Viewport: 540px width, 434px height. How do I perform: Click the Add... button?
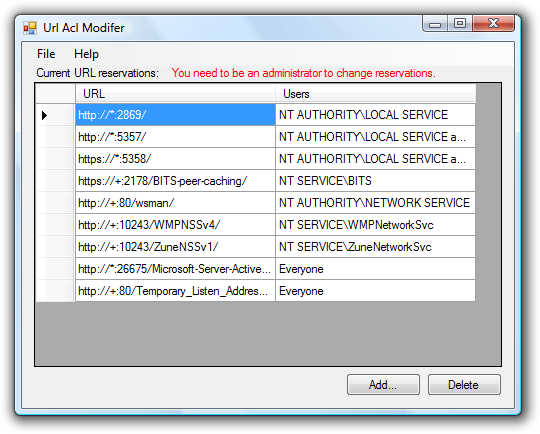383,384
